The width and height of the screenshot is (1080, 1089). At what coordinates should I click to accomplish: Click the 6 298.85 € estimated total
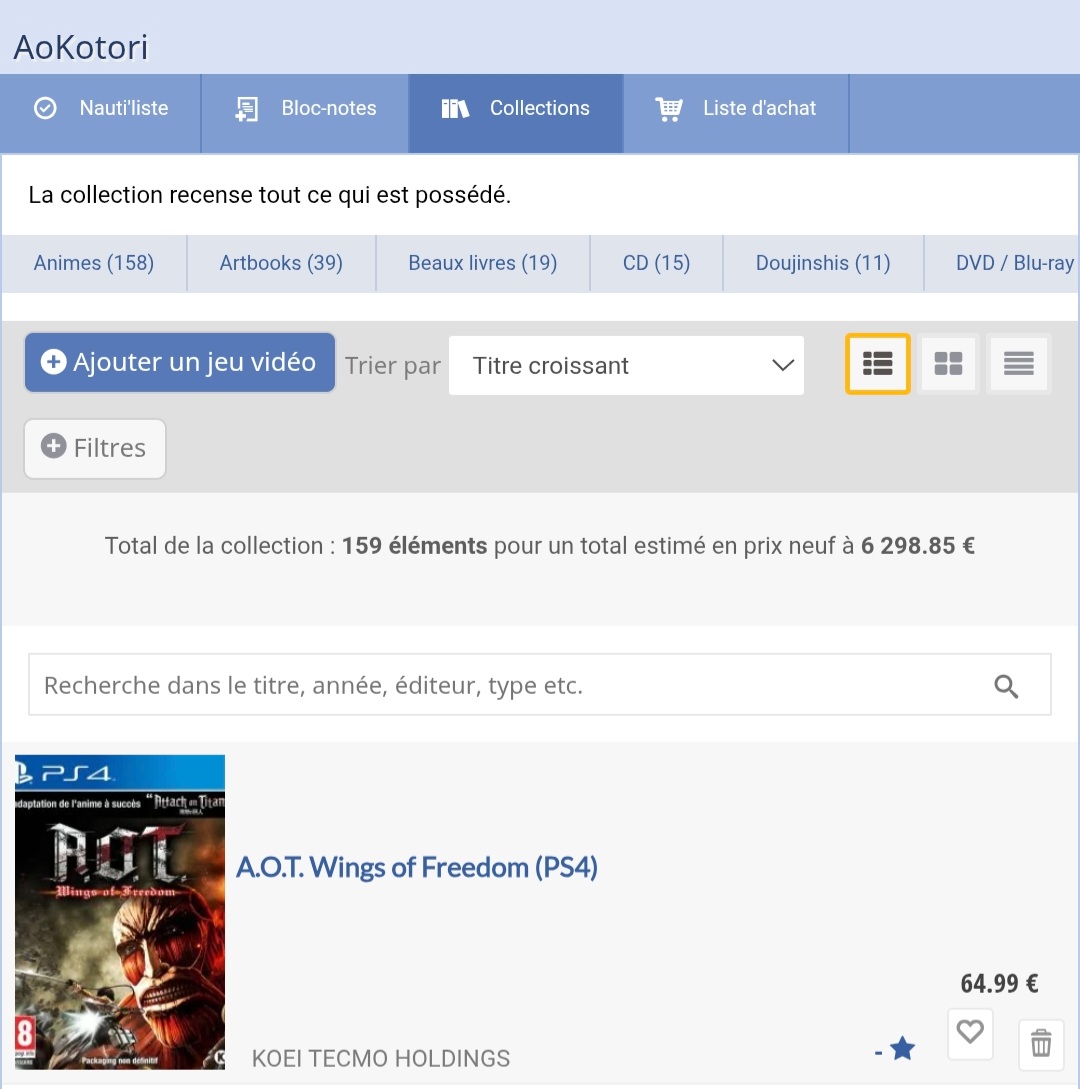coord(917,546)
